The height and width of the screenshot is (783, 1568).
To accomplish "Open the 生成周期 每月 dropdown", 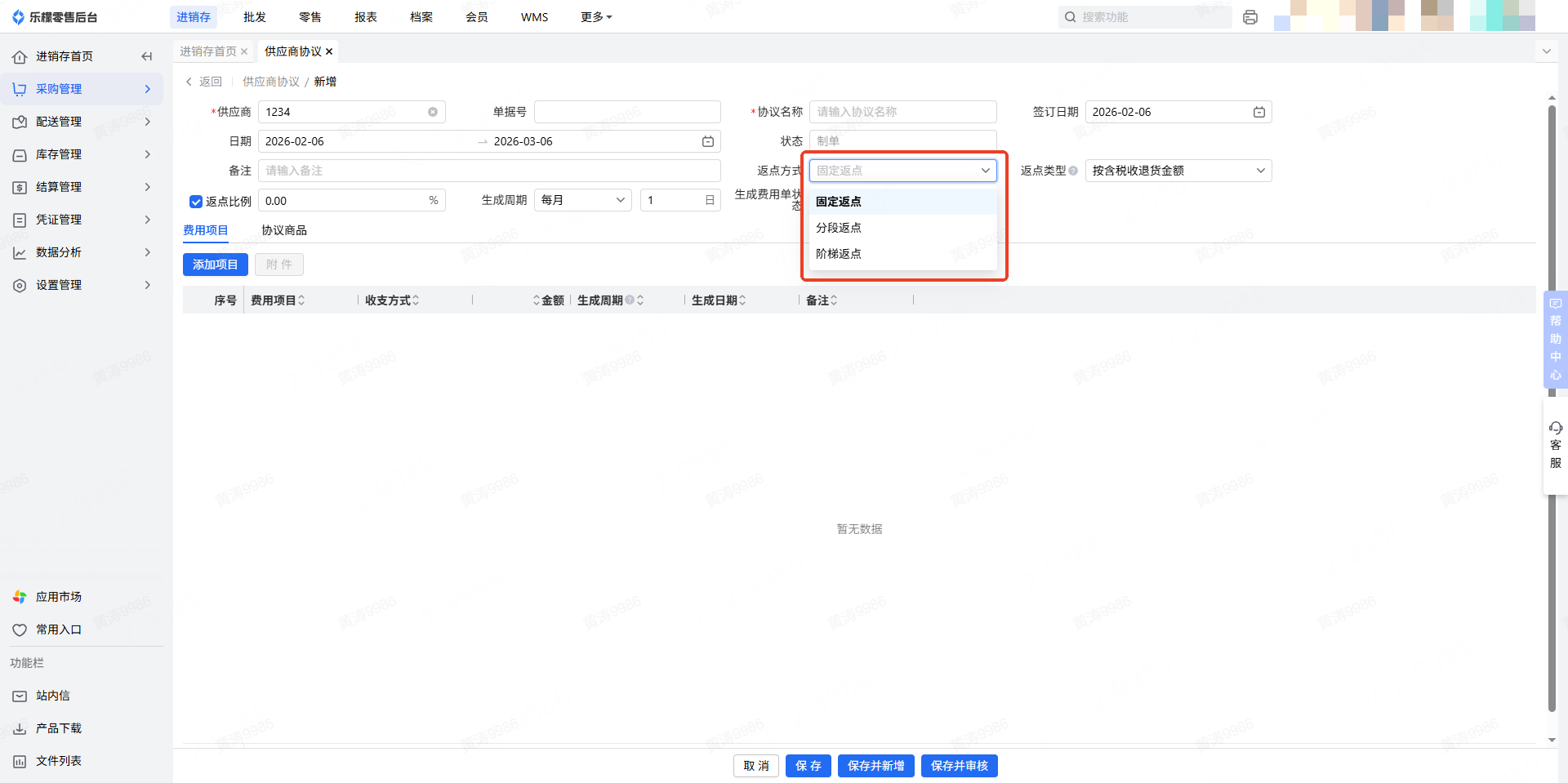I will pos(583,200).
